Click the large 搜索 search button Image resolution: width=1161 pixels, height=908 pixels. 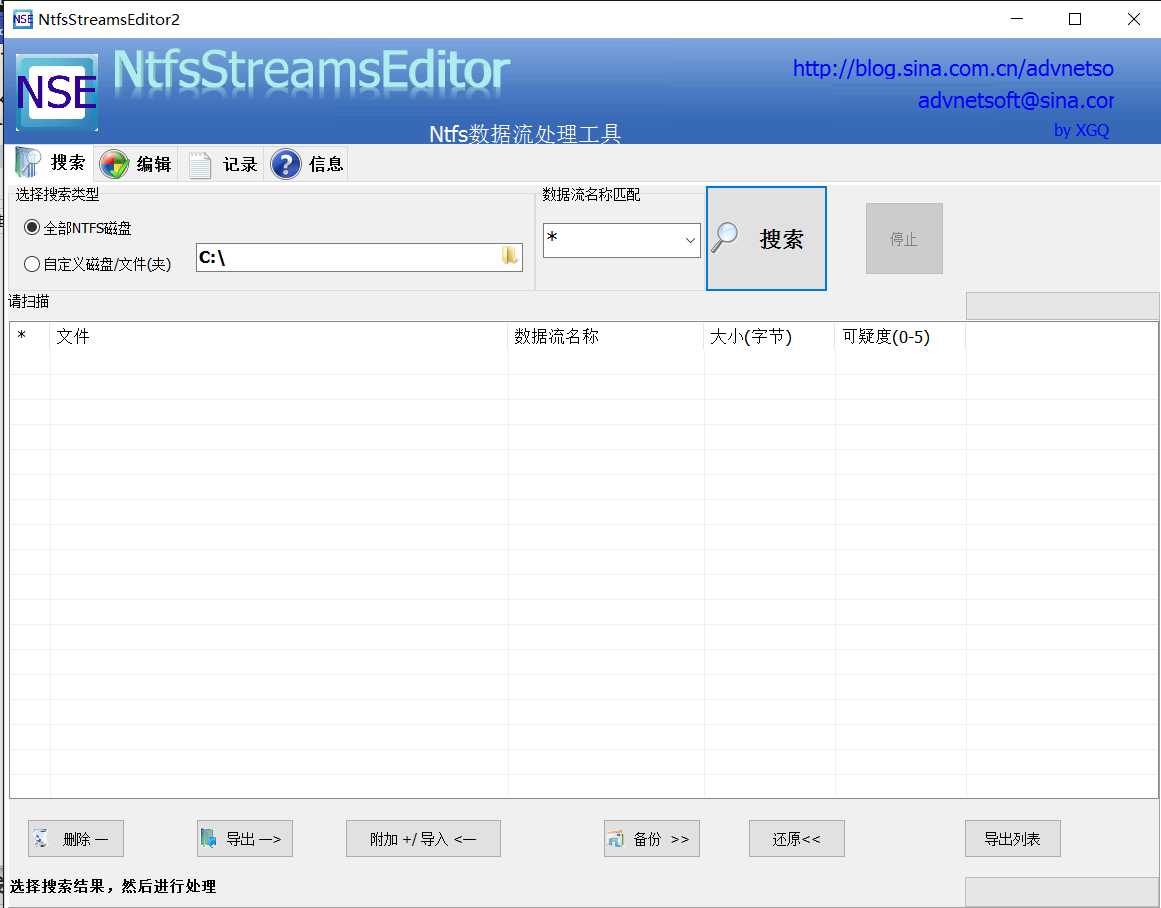coord(766,238)
